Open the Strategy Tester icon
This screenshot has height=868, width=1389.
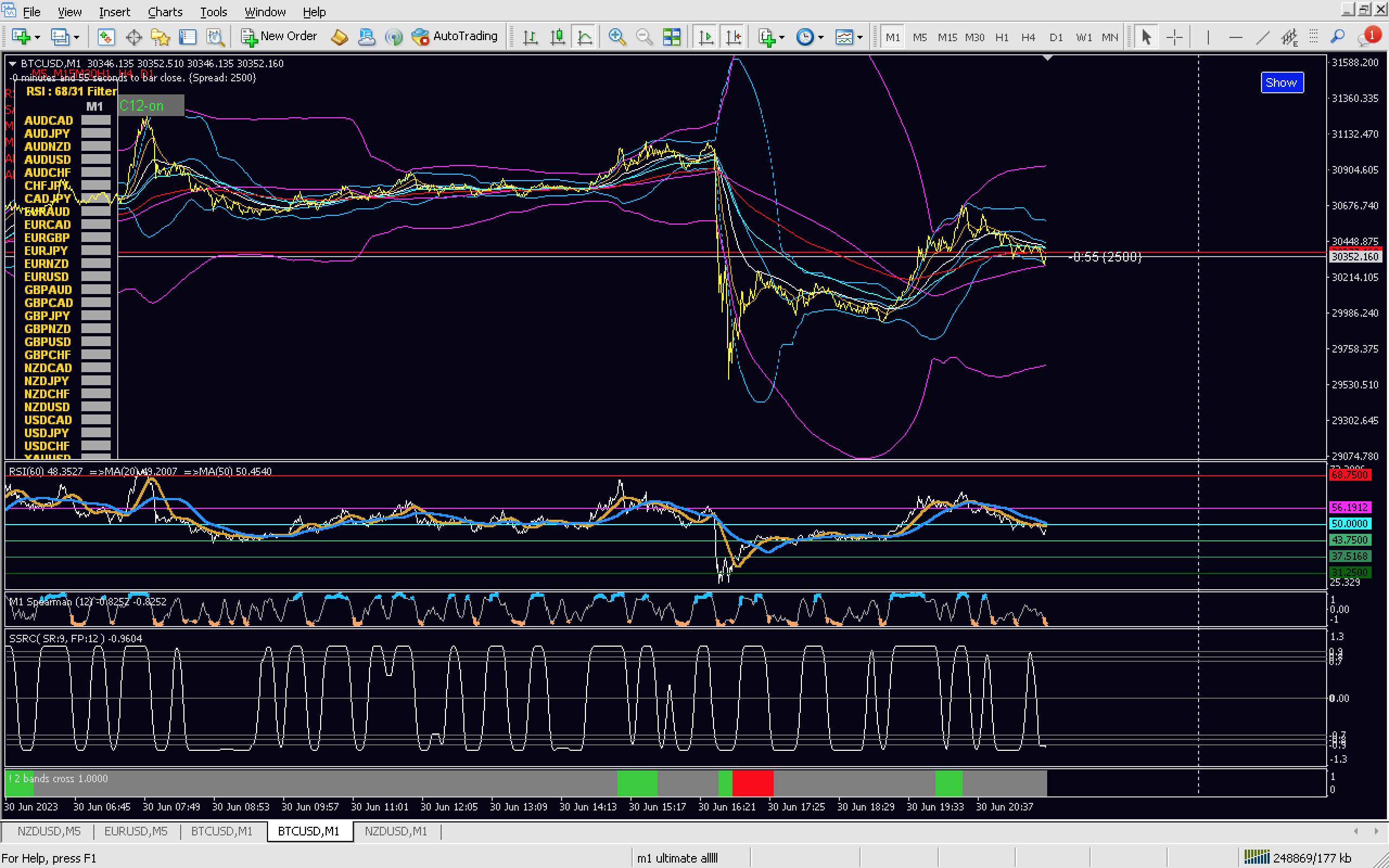pyautogui.click(x=215, y=37)
